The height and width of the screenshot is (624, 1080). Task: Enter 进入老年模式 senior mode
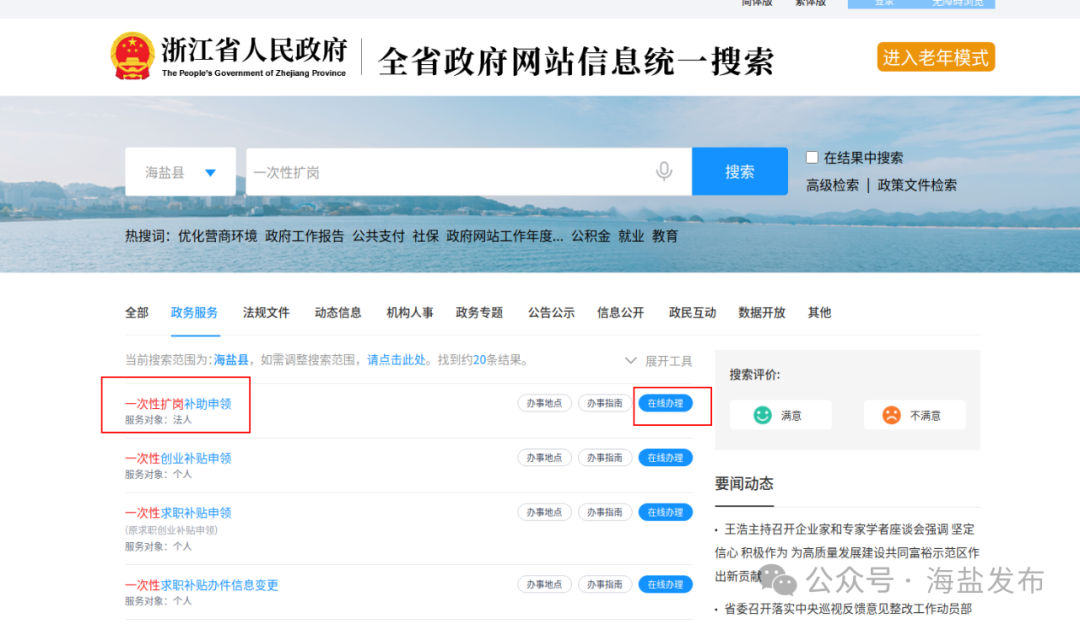pos(936,58)
